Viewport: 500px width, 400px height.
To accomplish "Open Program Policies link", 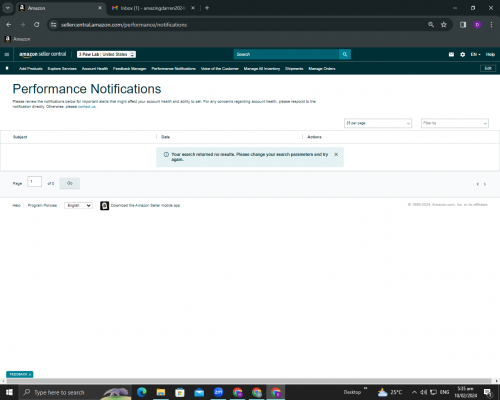I will pyautogui.click(x=42, y=205).
